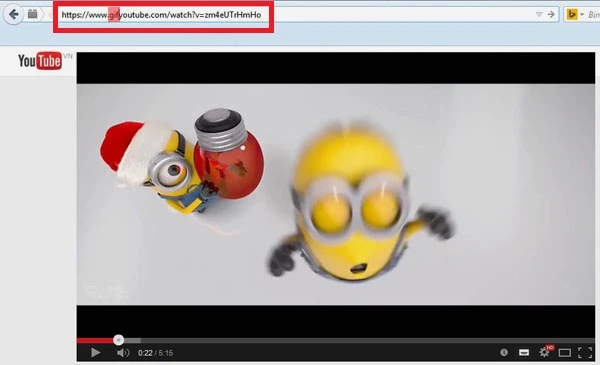Viewport: 600px width, 365px height.
Task: Click the video seek bar track
Action: [336, 340]
